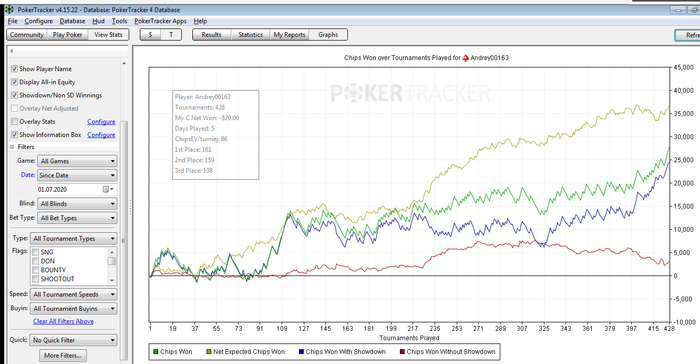The image size is (700, 364).
Task: Open the Tools menu
Action: click(x=119, y=21)
